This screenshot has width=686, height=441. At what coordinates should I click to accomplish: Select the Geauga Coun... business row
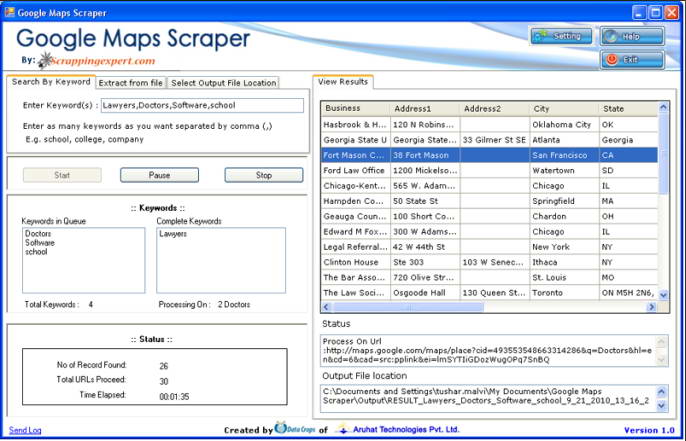pos(489,217)
